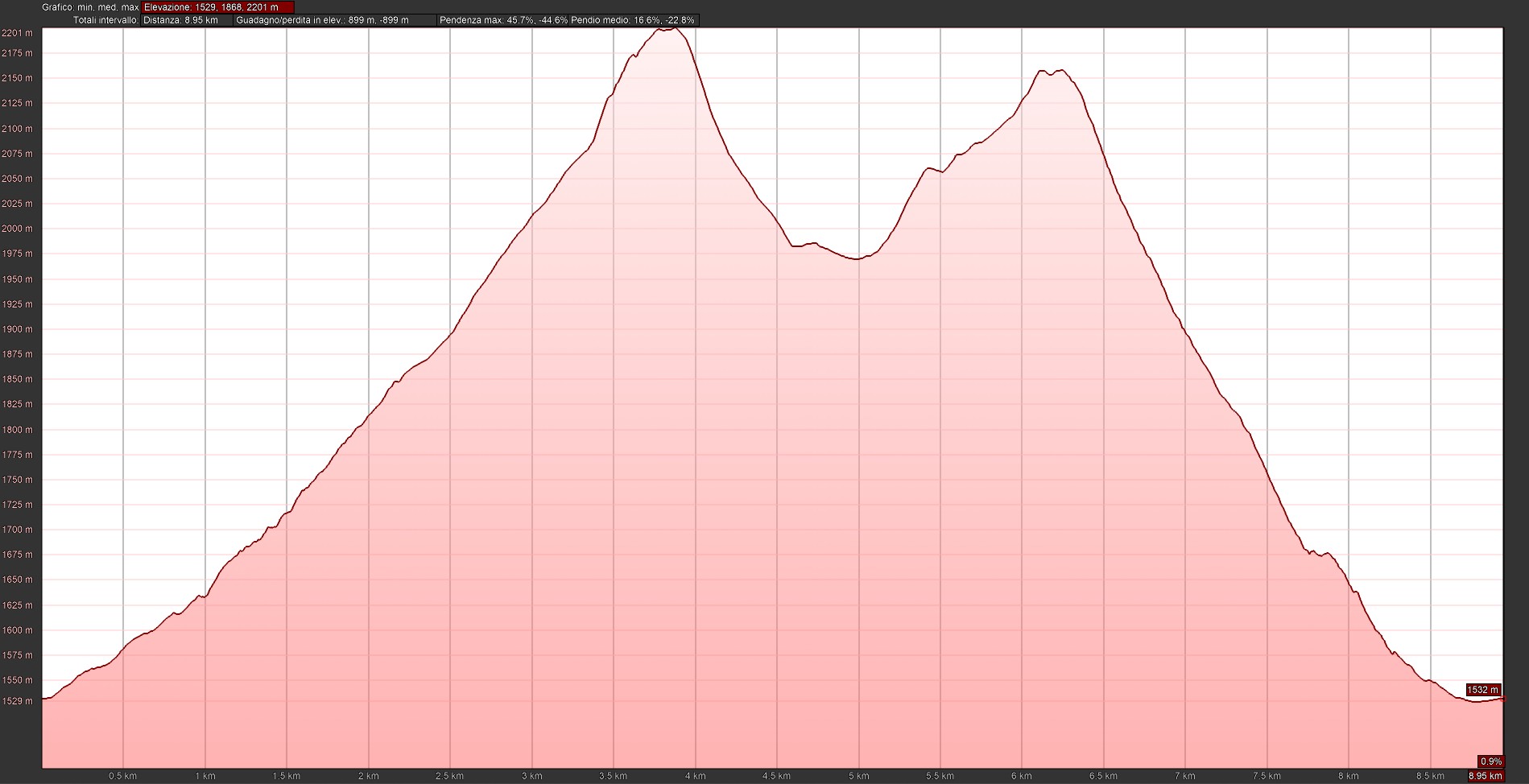Viewport: 1529px width, 784px height.
Task: Click the 1529 m minimum elevation axis label
Action: (17, 701)
